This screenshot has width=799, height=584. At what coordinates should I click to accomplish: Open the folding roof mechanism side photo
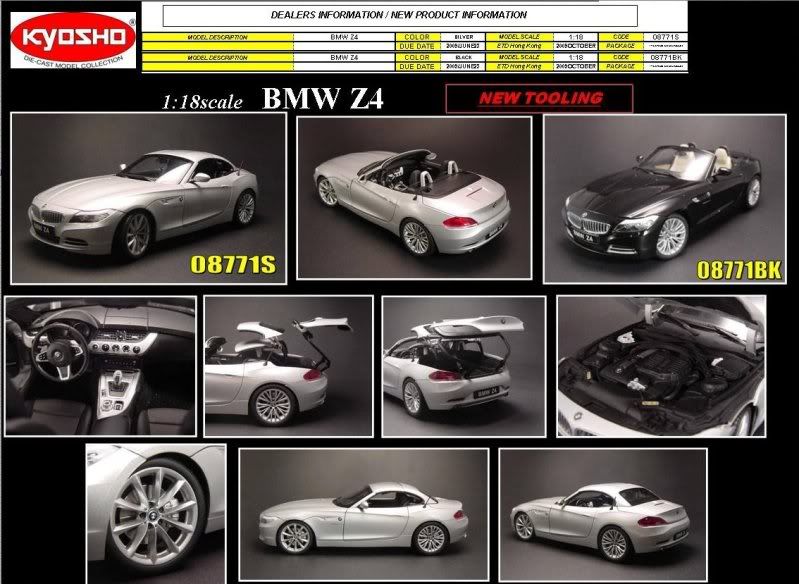[x=288, y=366]
